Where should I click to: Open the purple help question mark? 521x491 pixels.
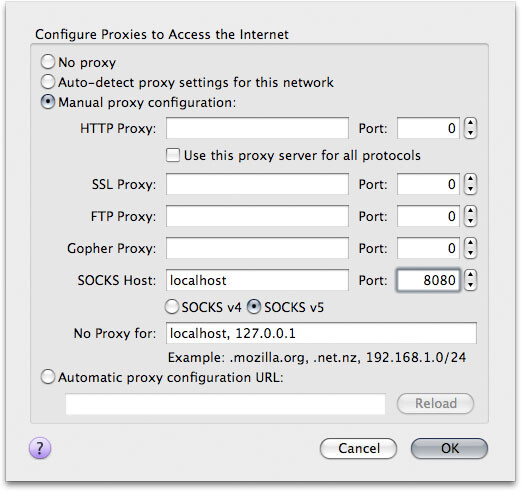pyautogui.click(x=40, y=448)
